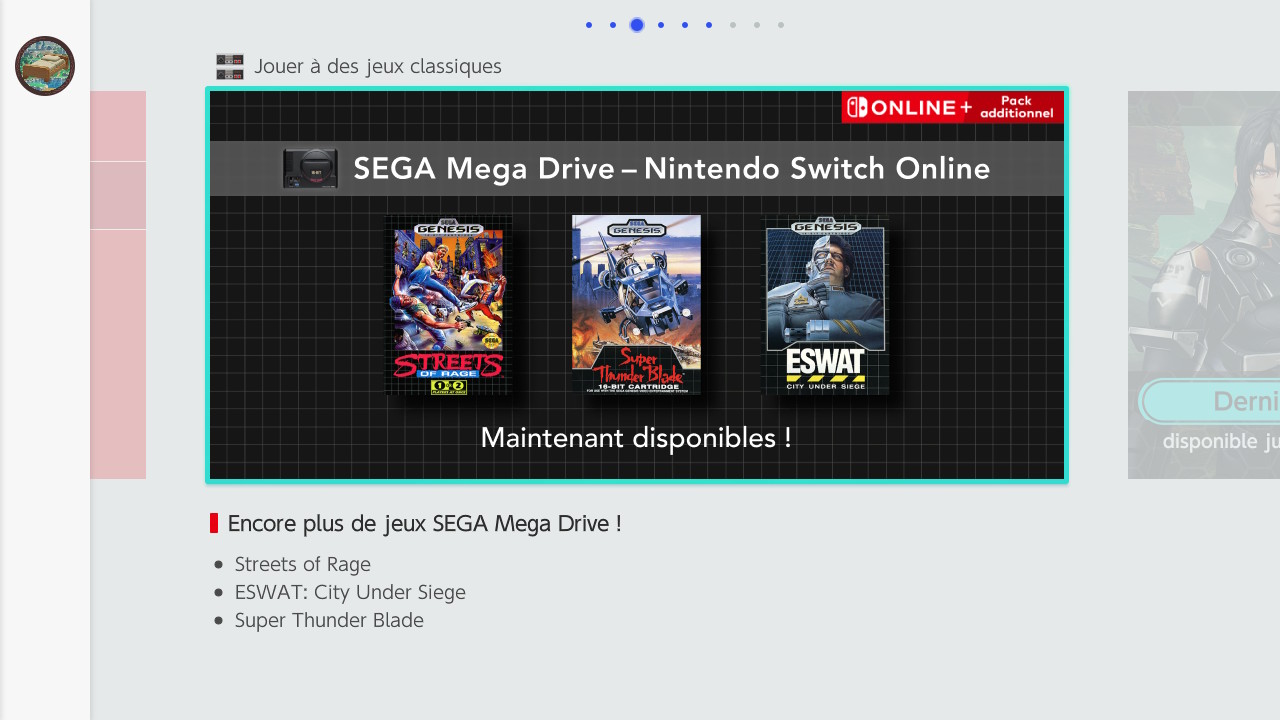1280x720 pixels.
Task: Click the NES controllers icon above banner
Action: coord(230,67)
